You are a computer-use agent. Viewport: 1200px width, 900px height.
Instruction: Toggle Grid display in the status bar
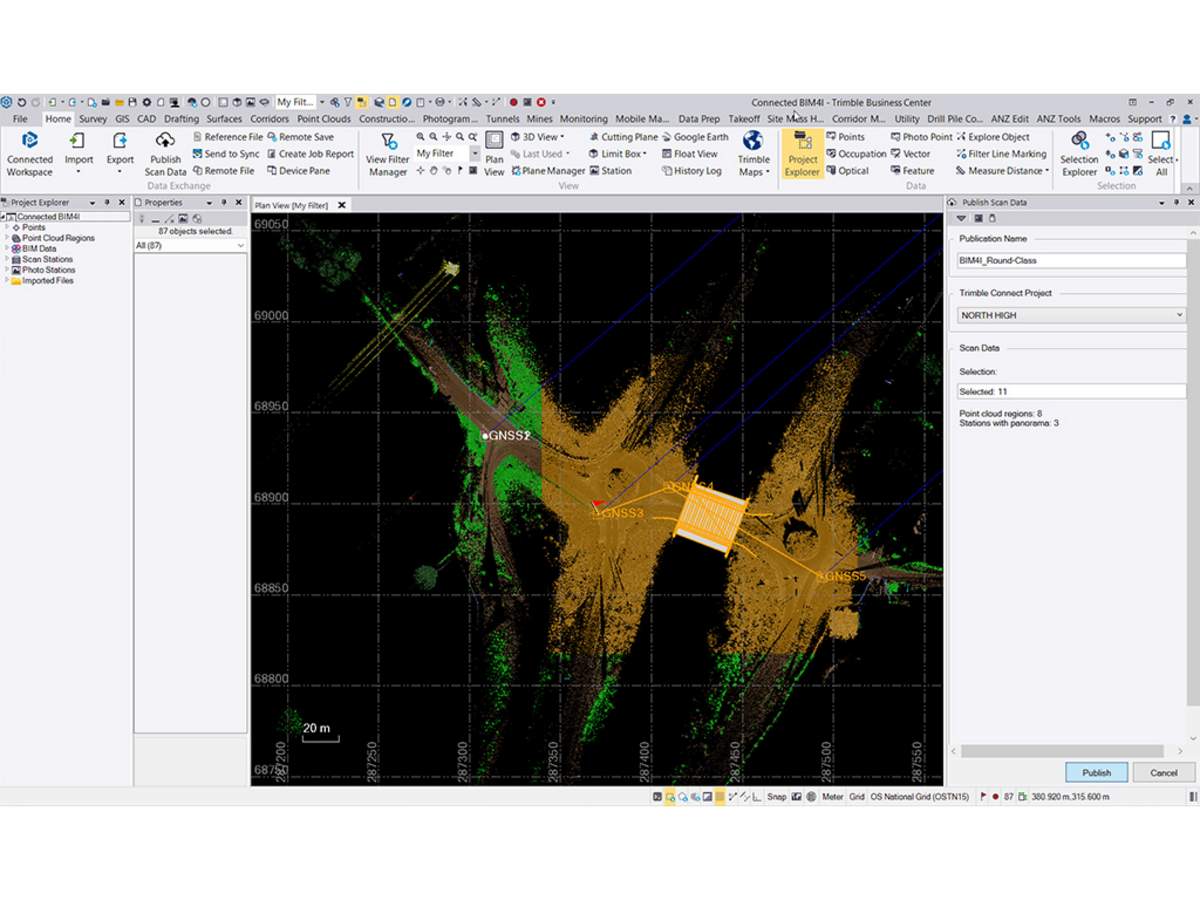click(x=856, y=797)
